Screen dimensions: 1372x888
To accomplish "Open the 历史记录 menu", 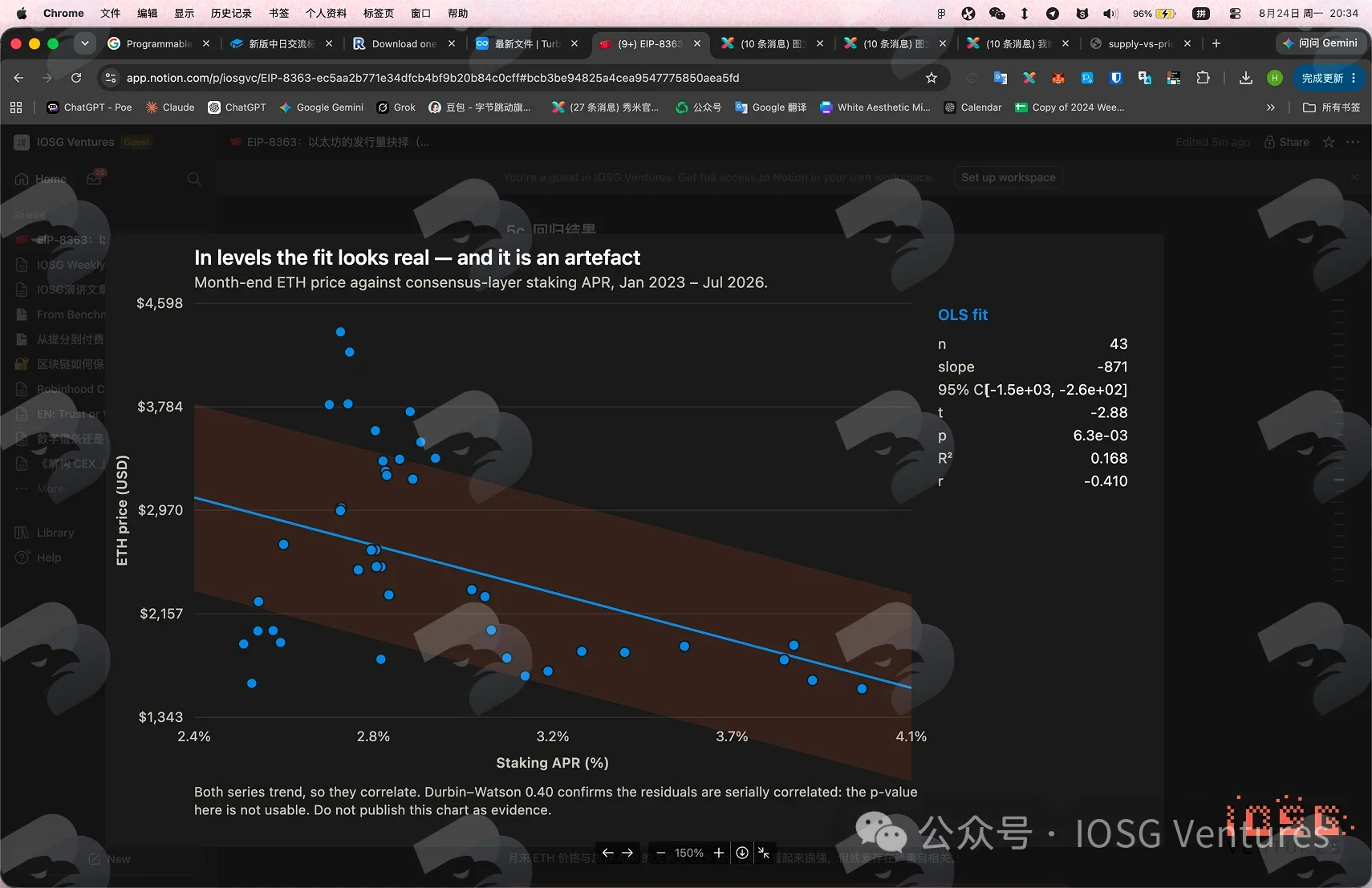I will coord(231,14).
